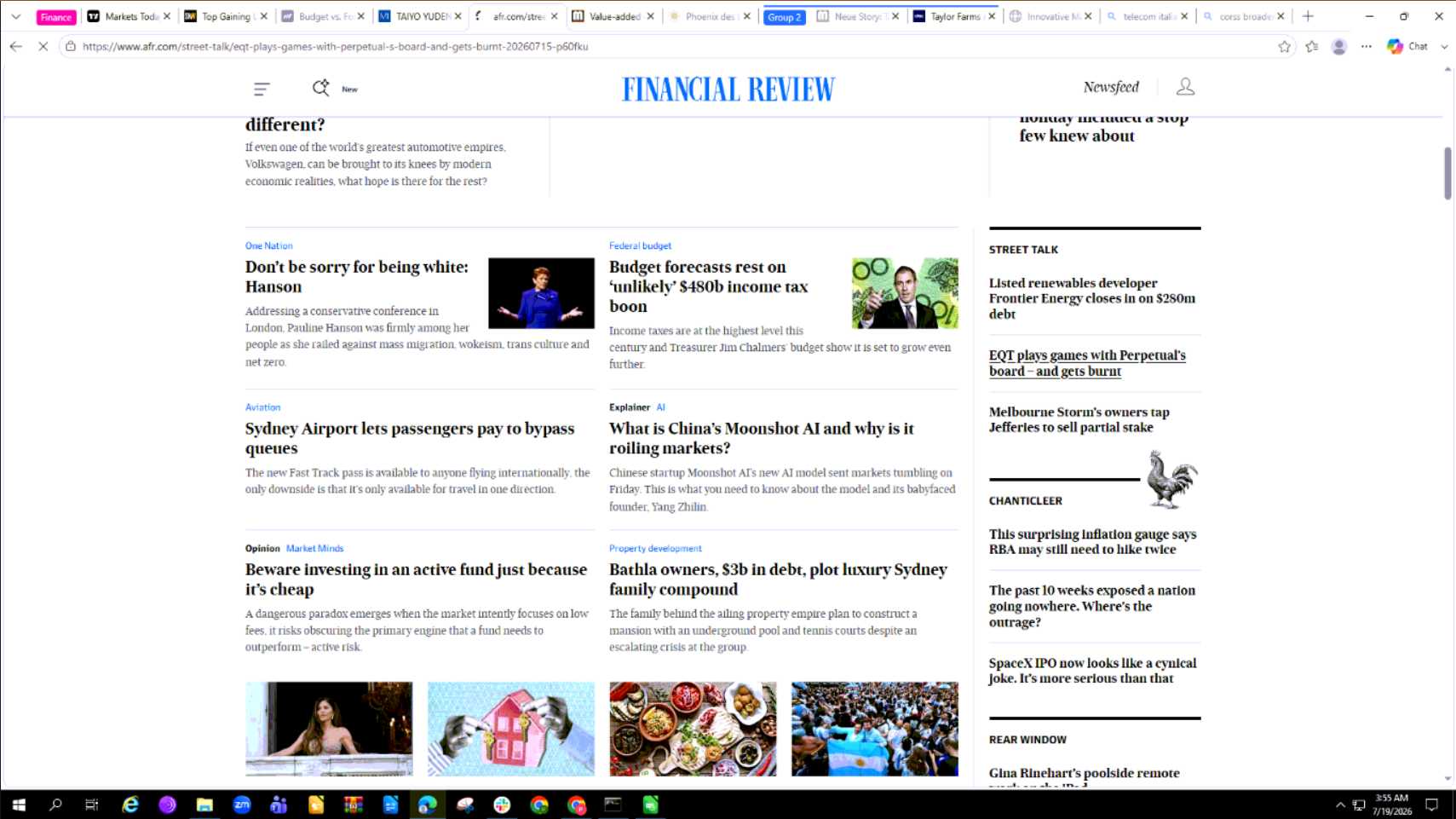This screenshot has height=819, width=1456.
Task: Open the browser Favorites list
Action: [1312, 46]
